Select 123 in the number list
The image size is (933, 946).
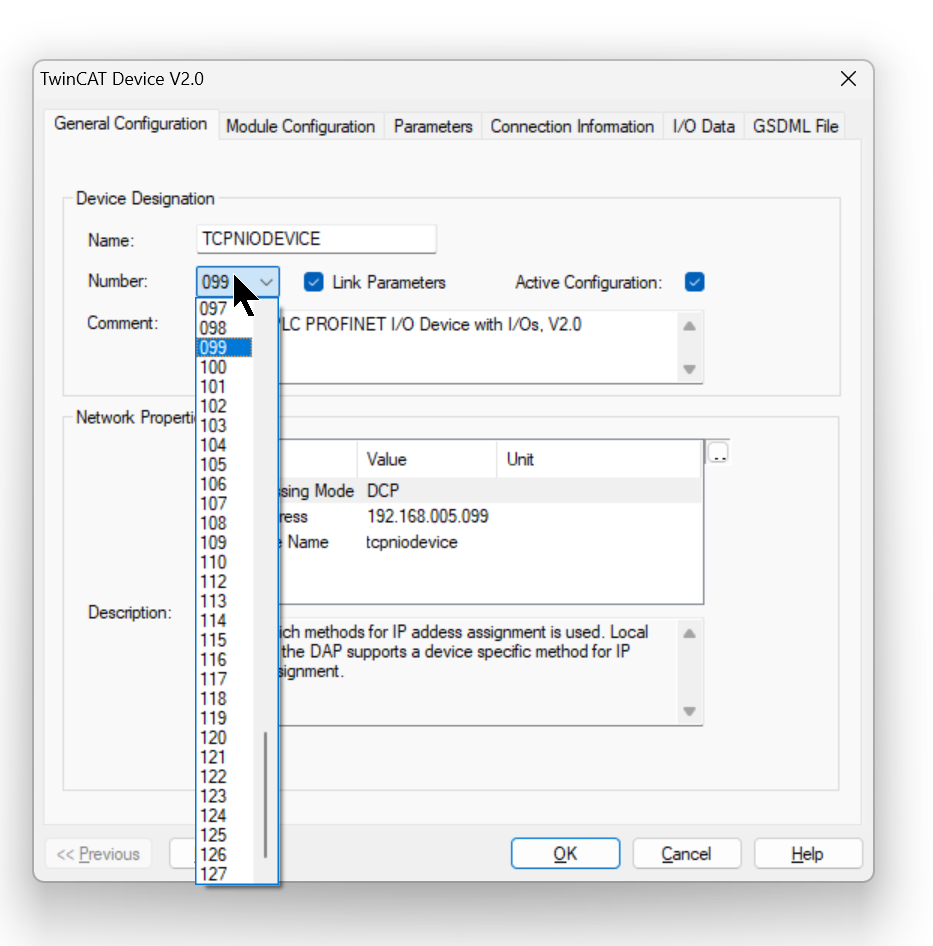tap(224, 796)
